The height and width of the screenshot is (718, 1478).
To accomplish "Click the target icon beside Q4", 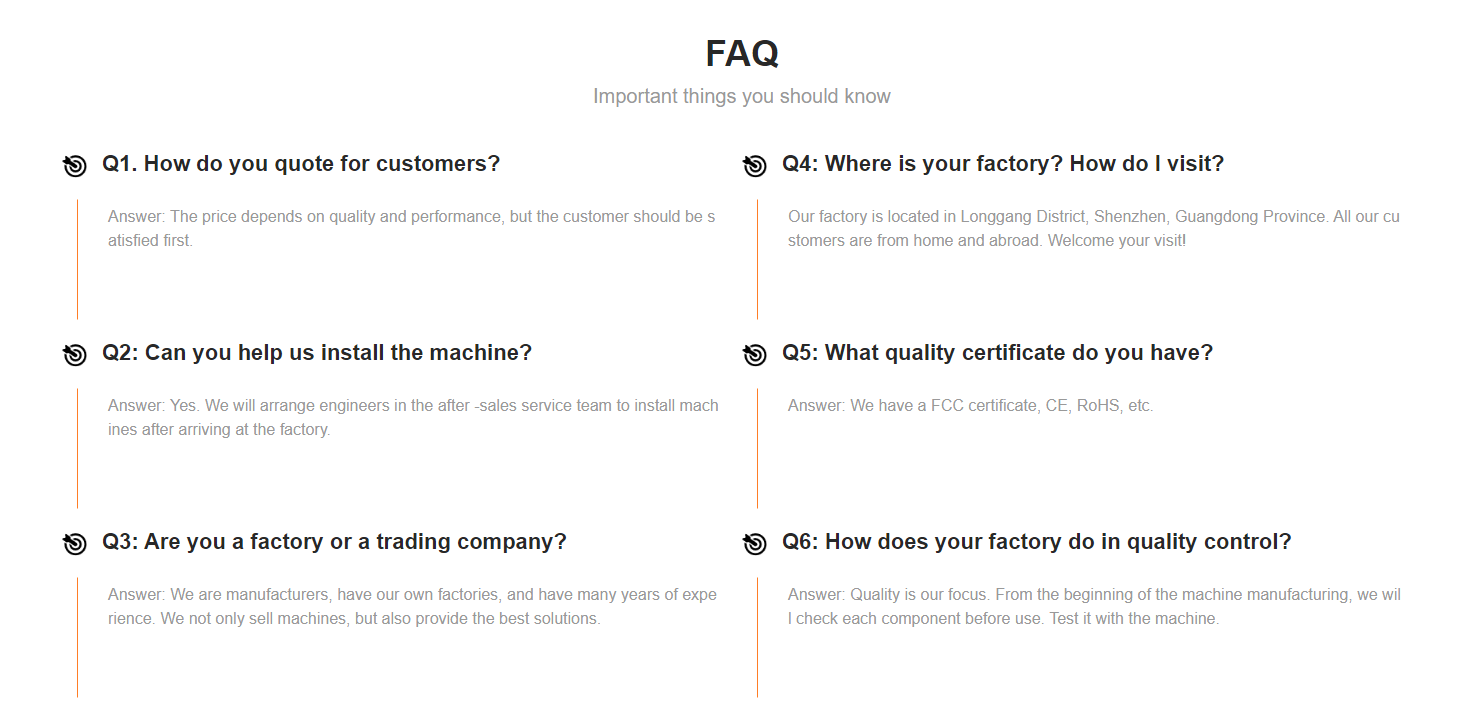I will tap(754, 166).
